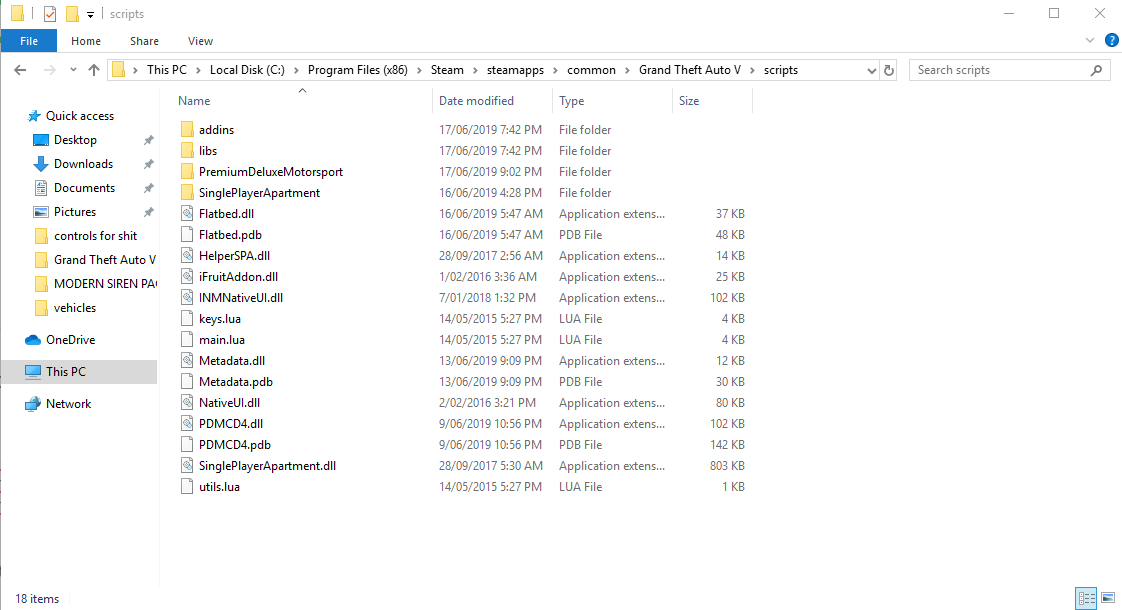Image resolution: width=1122 pixels, height=610 pixels.
Task: Open the Share ribbon tab
Action: tap(145, 41)
